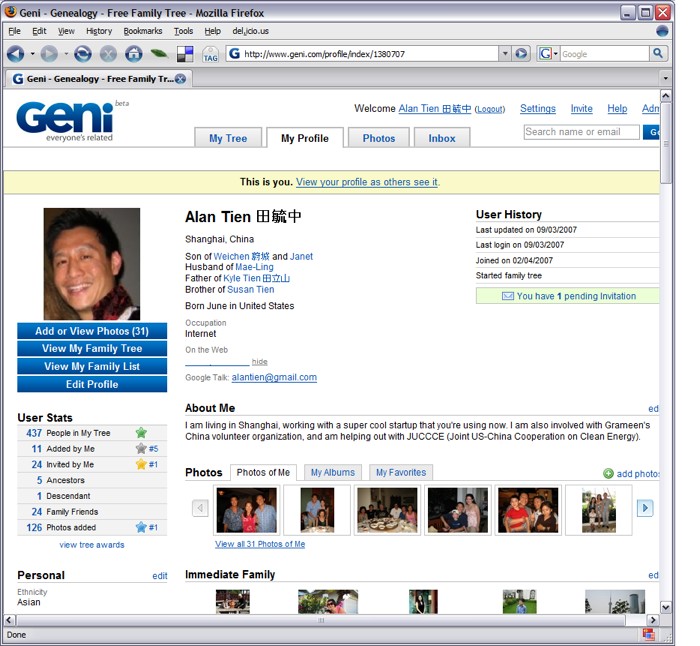
Task: Click the Stop loading icon
Action: pos(108,54)
